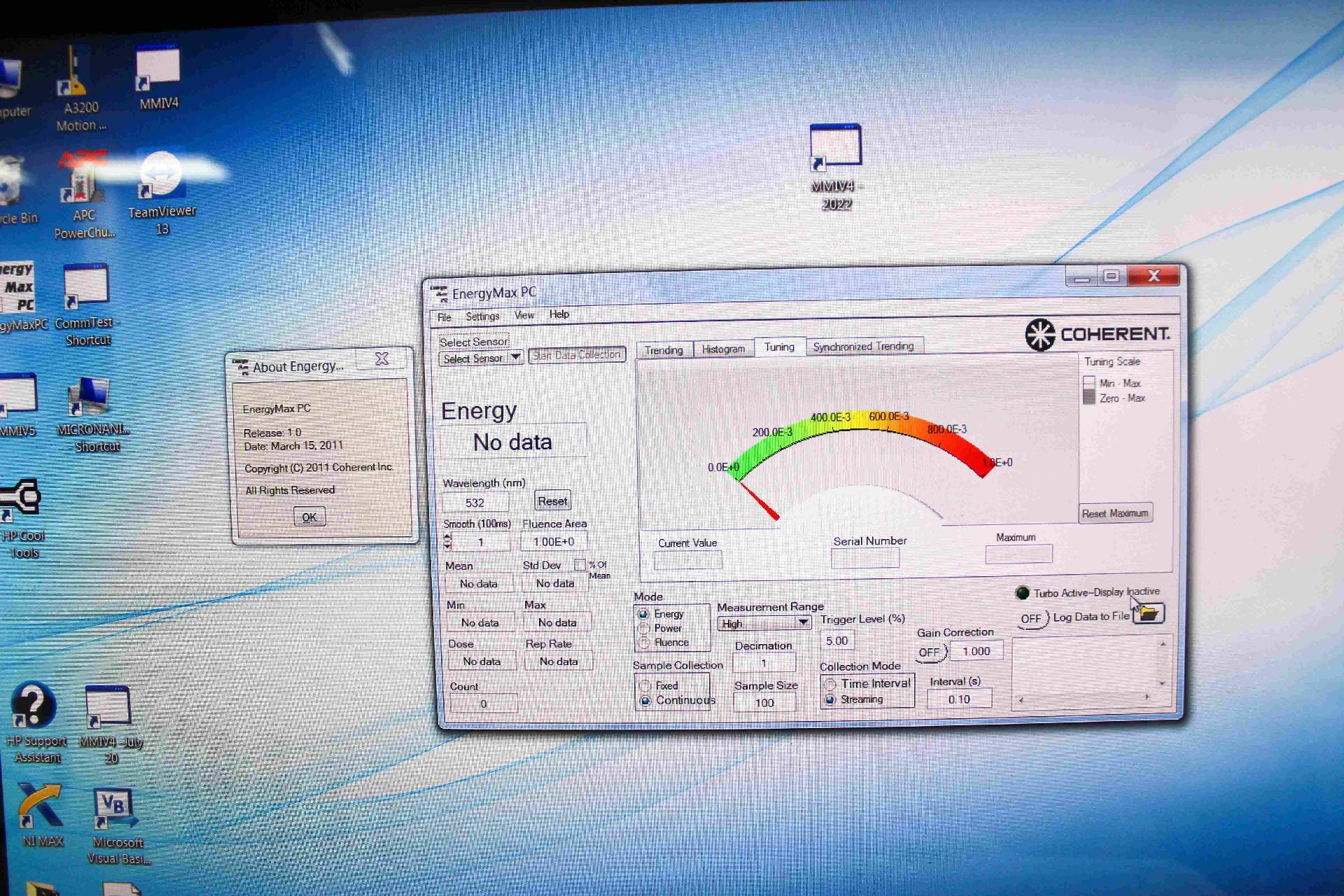Click the Trigger Level (%) field
The image size is (1344, 896).
click(837, 640)
